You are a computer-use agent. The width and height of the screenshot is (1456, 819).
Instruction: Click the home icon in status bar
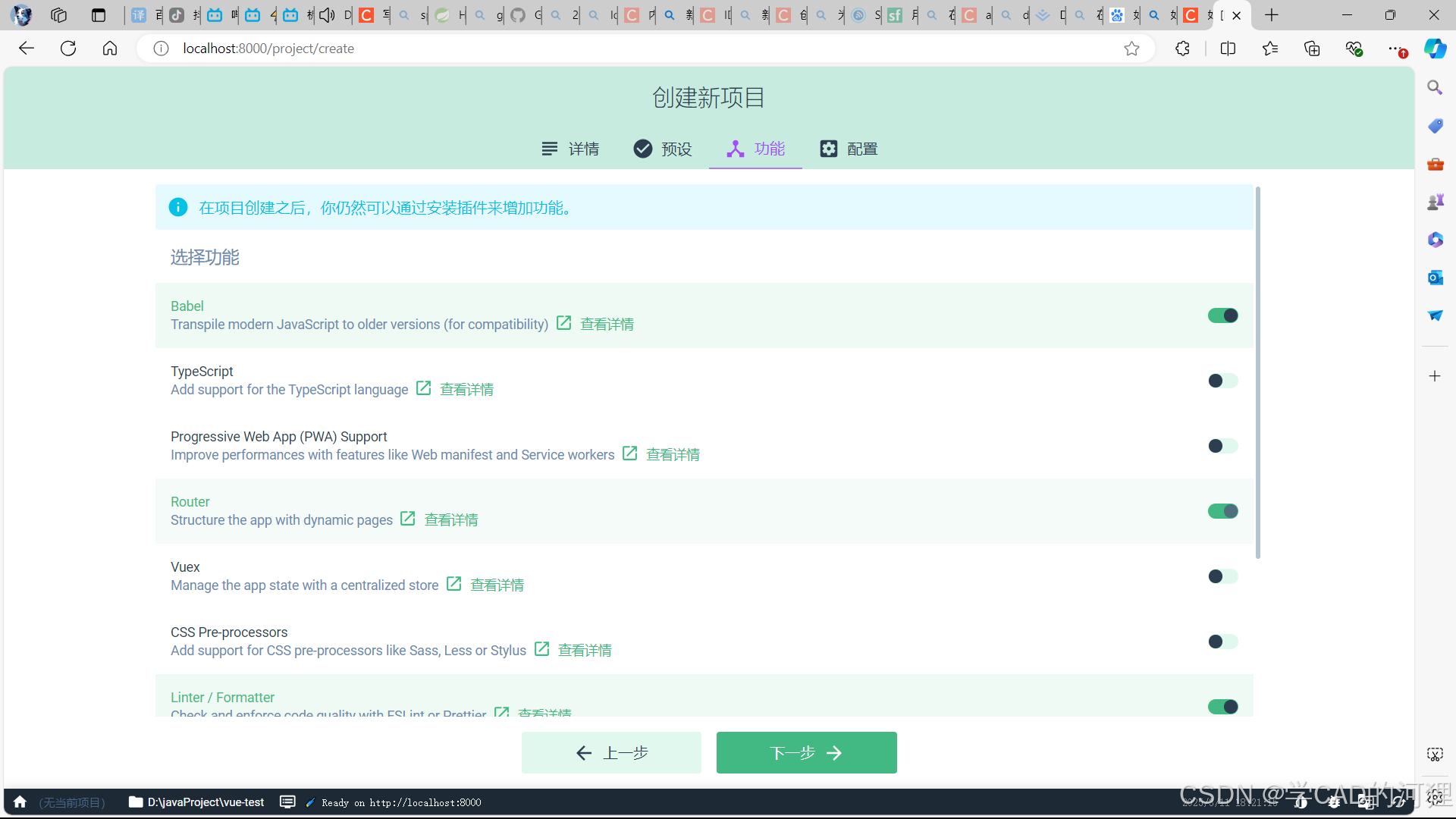[x=20, y=802]
